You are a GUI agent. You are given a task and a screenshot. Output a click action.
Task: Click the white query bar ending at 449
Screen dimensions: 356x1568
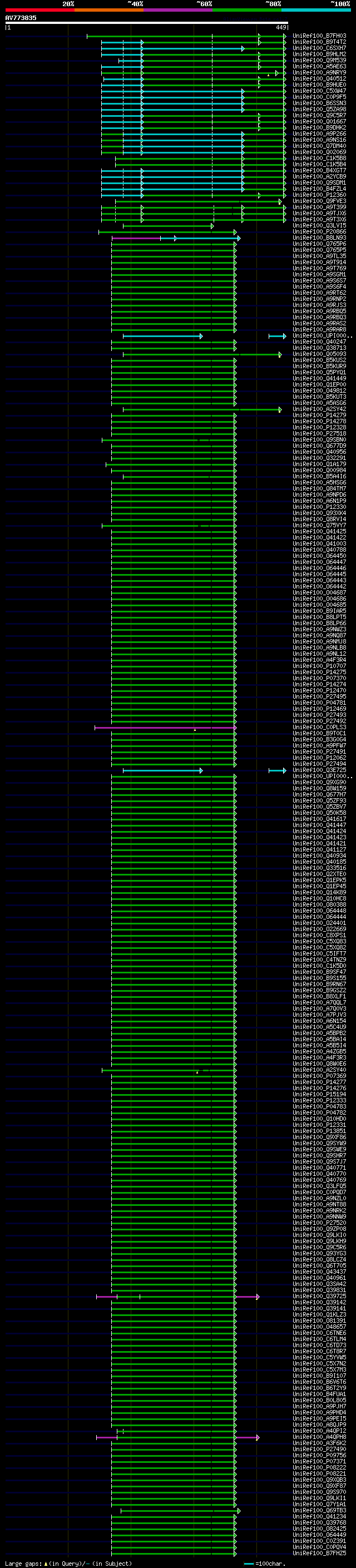147,23
